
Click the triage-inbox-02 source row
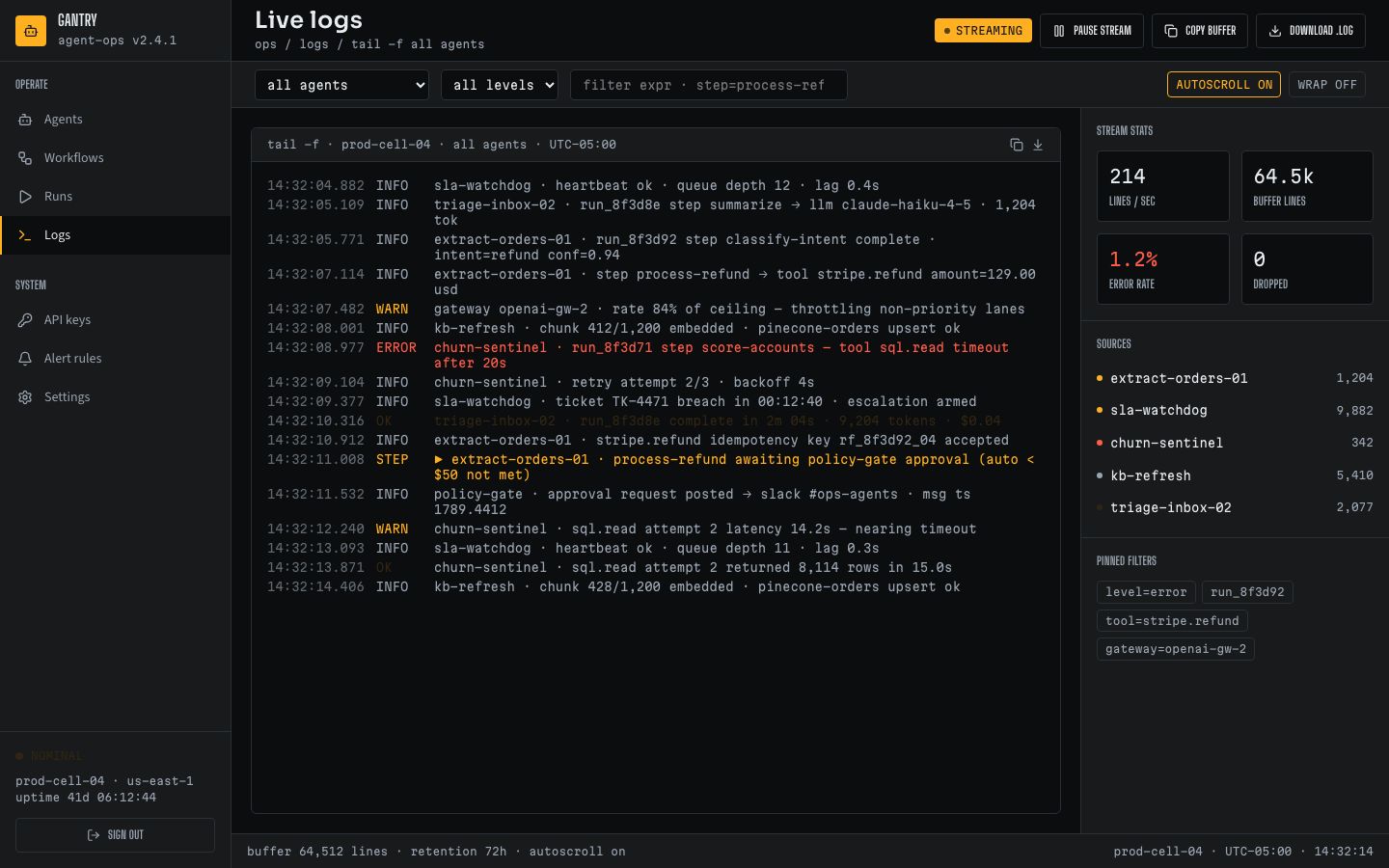[1235, 507]
